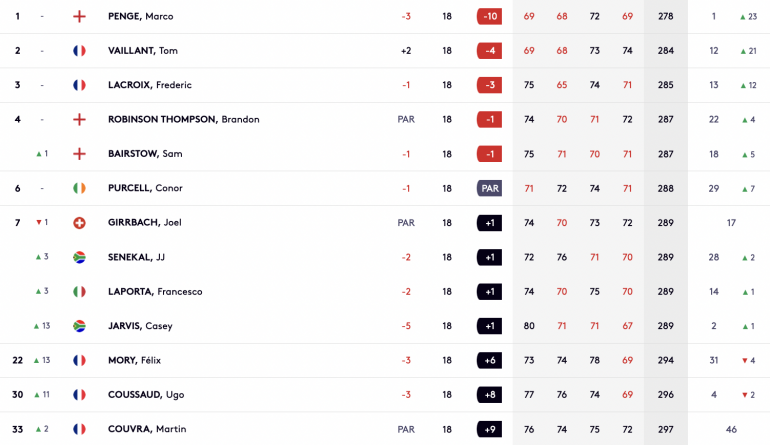Click France flag icon beside MORY, Félix
Viewport: 770px width, 445px height.
pos(79,361)
